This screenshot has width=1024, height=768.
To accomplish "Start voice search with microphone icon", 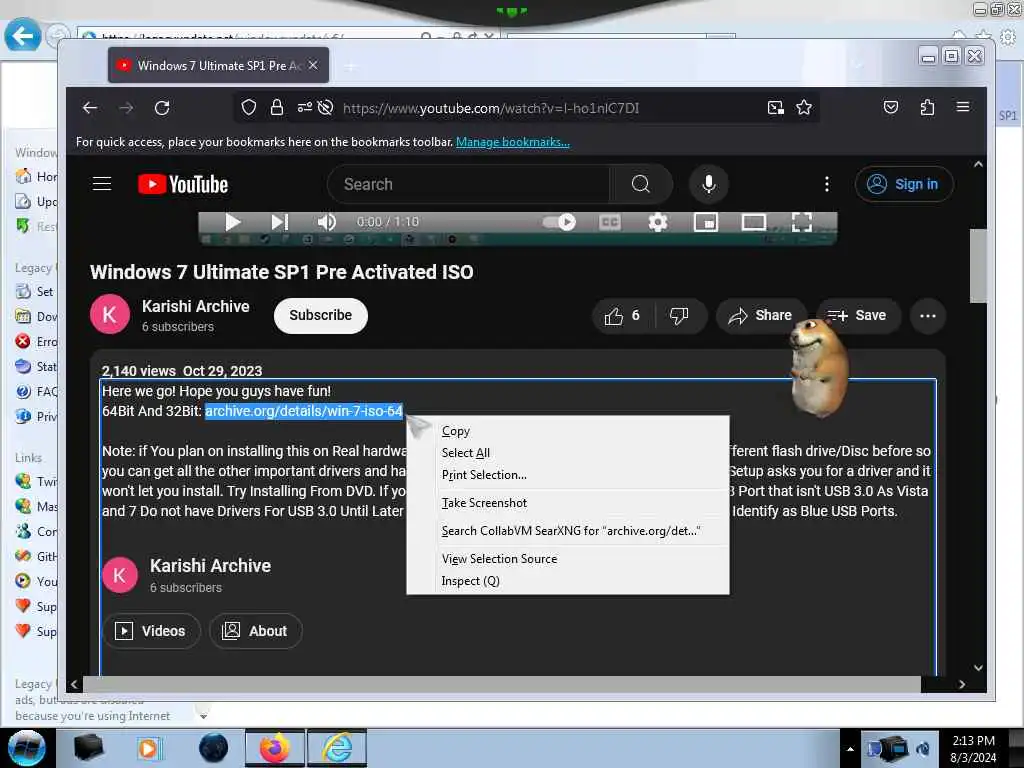I will click(709, 184).
